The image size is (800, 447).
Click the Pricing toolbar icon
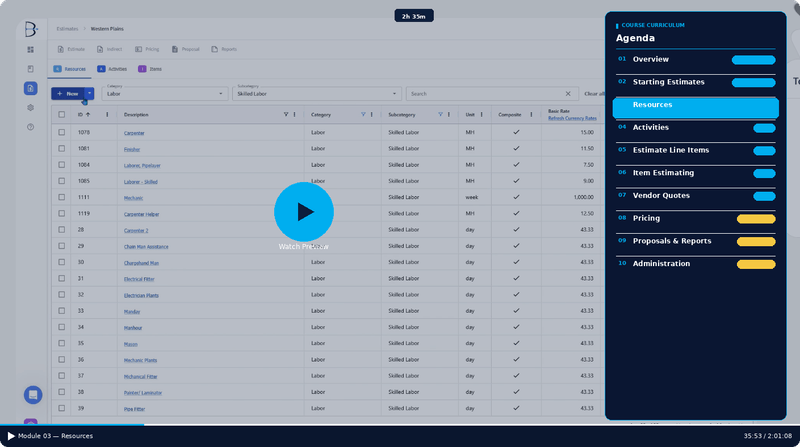click(138, 49)
